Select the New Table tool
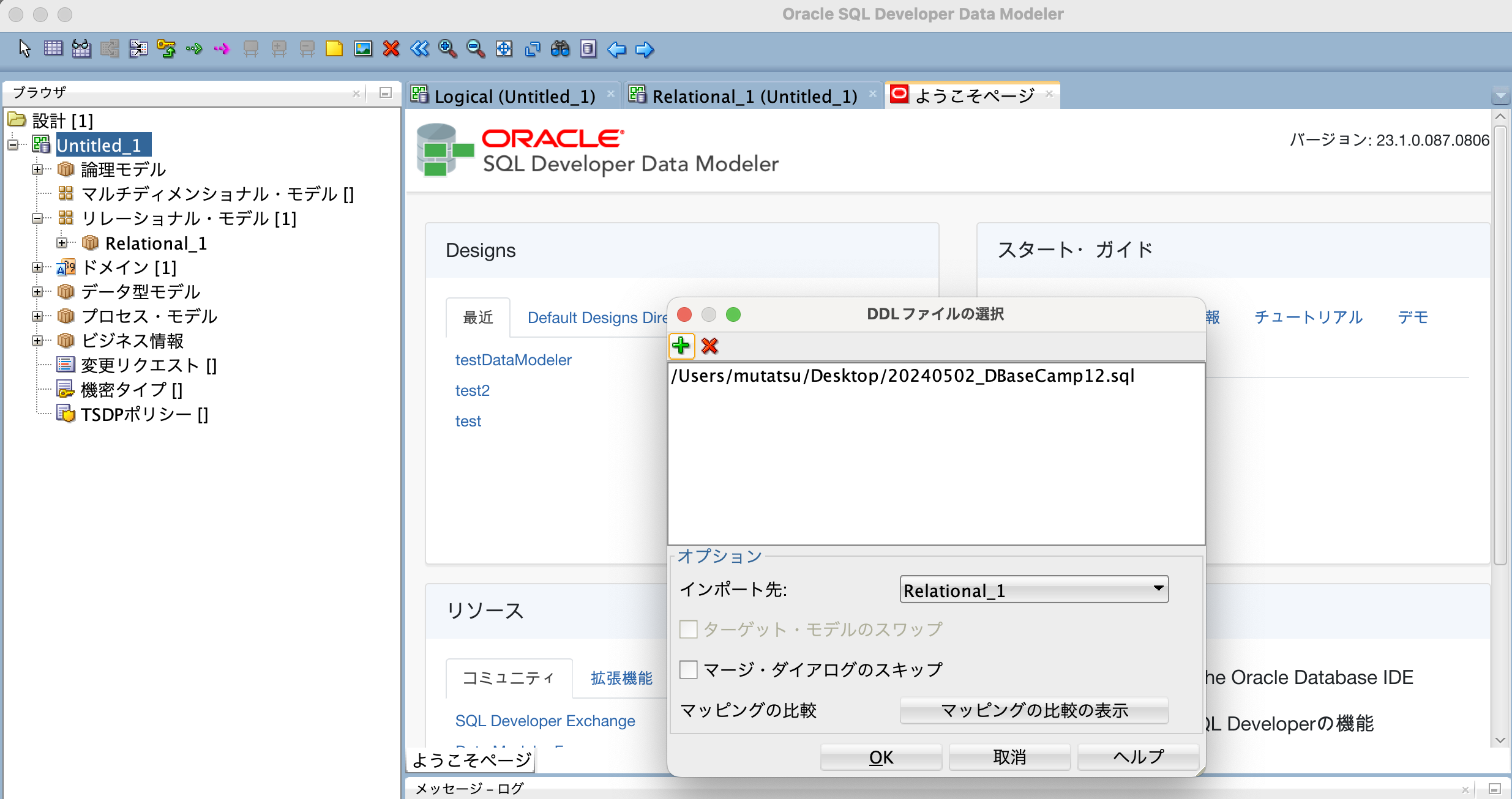This screenshot has height=799, width=1512. 54,49
